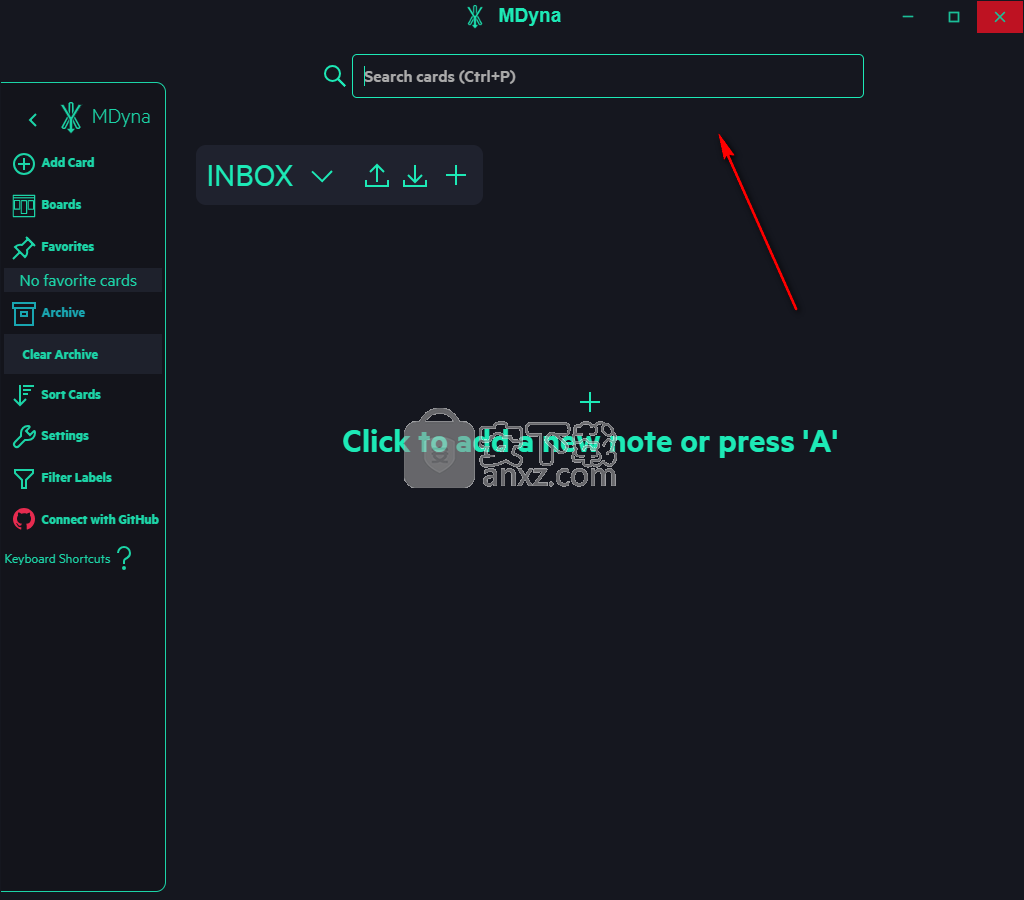Image resolution: width=1024 pixels, height=900 pixels.
Task: Open the Filter Labels text entry
Action: [76, 477]
